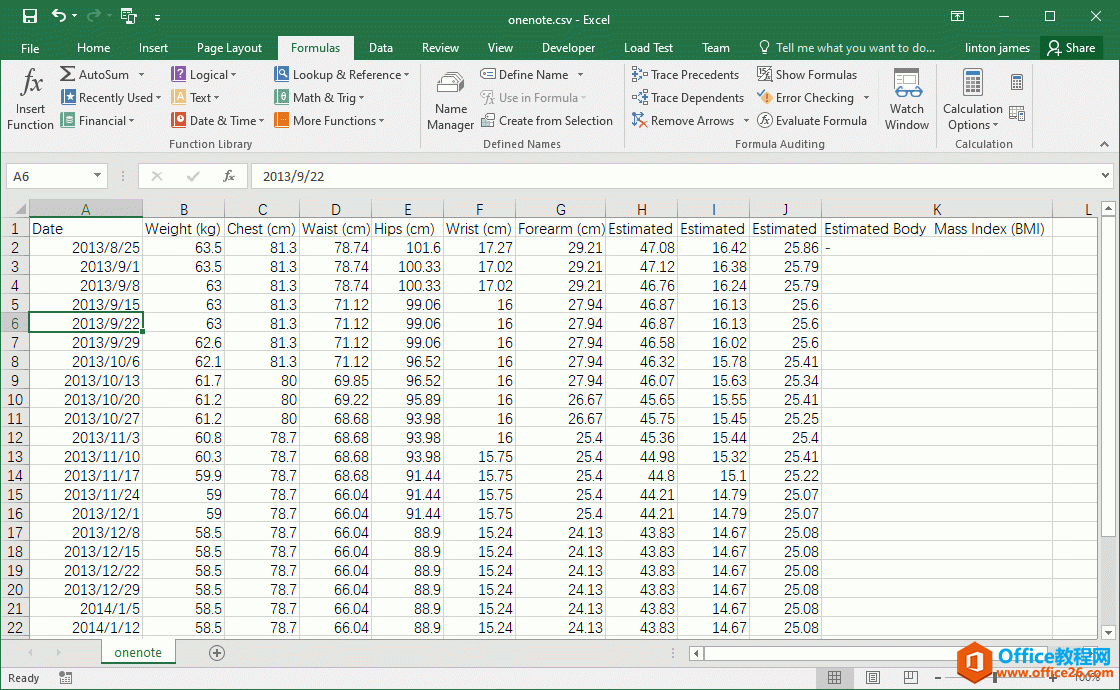Switch to Normal view in status bar
Viewport: 1120px width, 690px height.
[834, 678]
